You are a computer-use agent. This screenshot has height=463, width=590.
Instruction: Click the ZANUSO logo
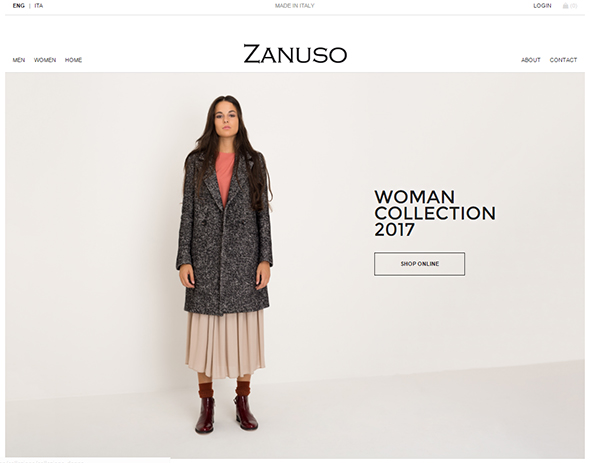pos(295,54)
